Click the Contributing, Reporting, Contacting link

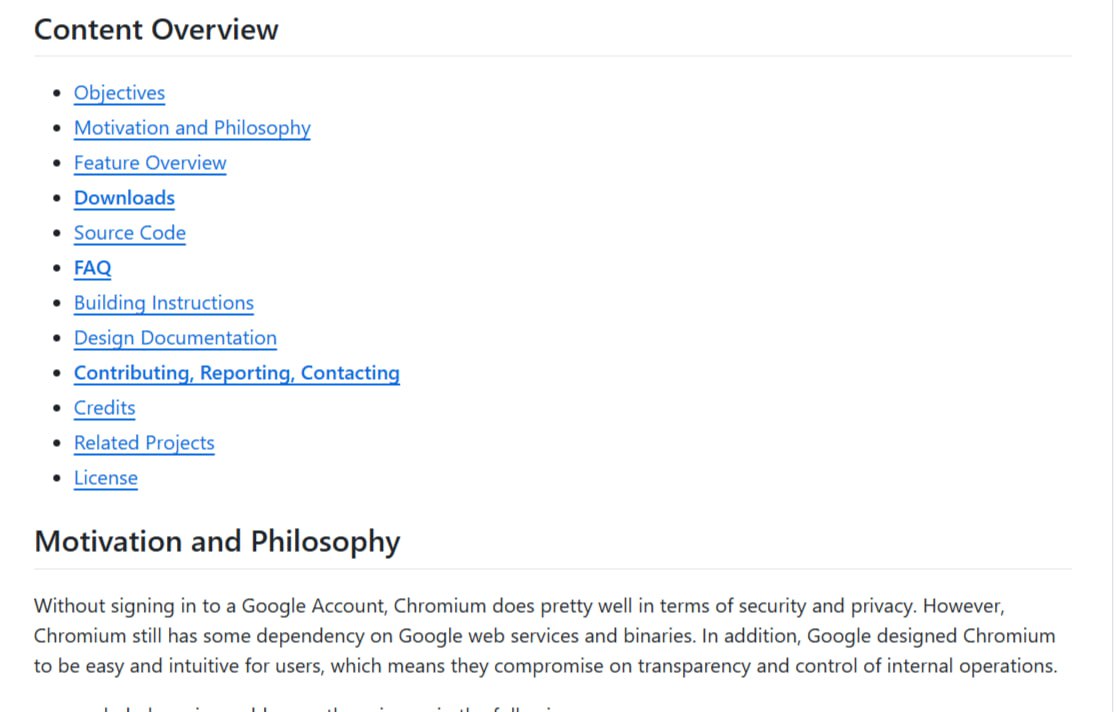point(236,373)
